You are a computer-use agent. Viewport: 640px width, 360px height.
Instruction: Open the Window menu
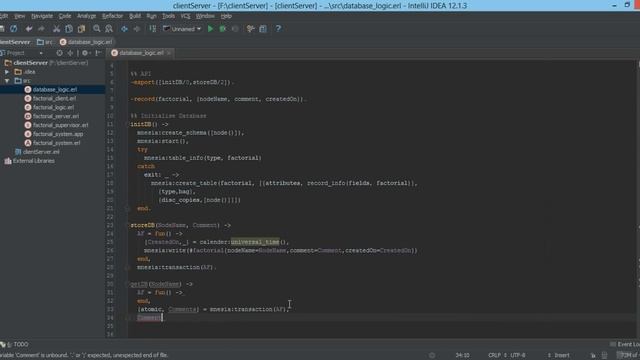(x=205, y=16)
